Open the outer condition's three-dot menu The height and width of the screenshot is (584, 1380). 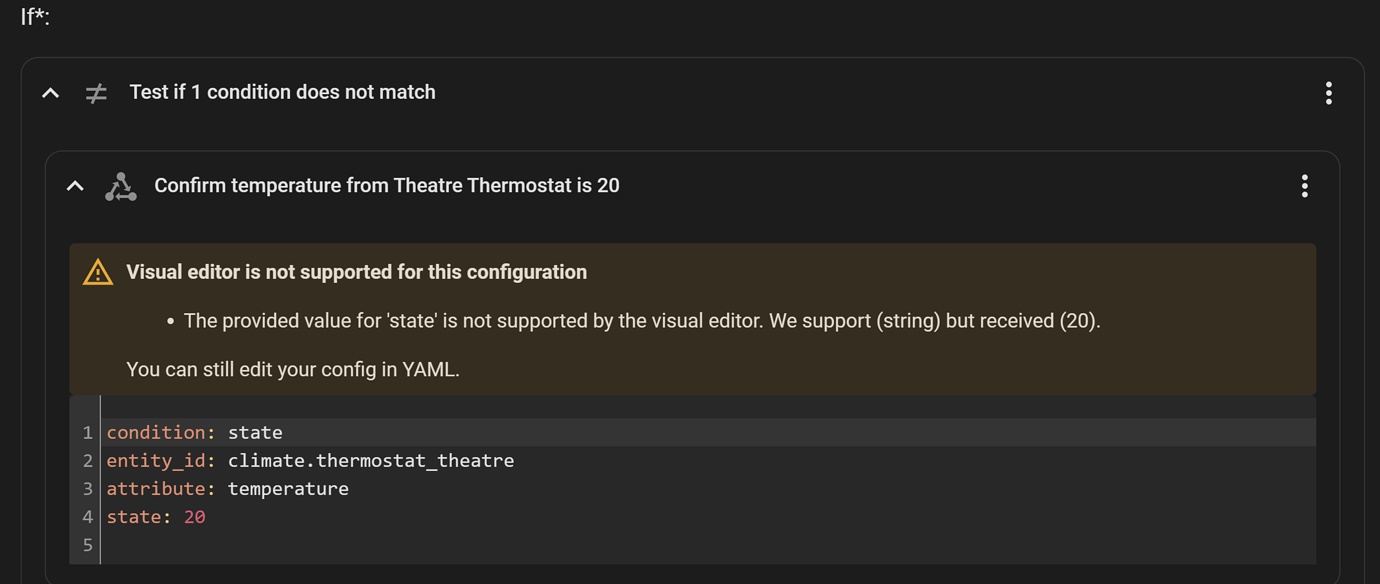point(1328,93)
